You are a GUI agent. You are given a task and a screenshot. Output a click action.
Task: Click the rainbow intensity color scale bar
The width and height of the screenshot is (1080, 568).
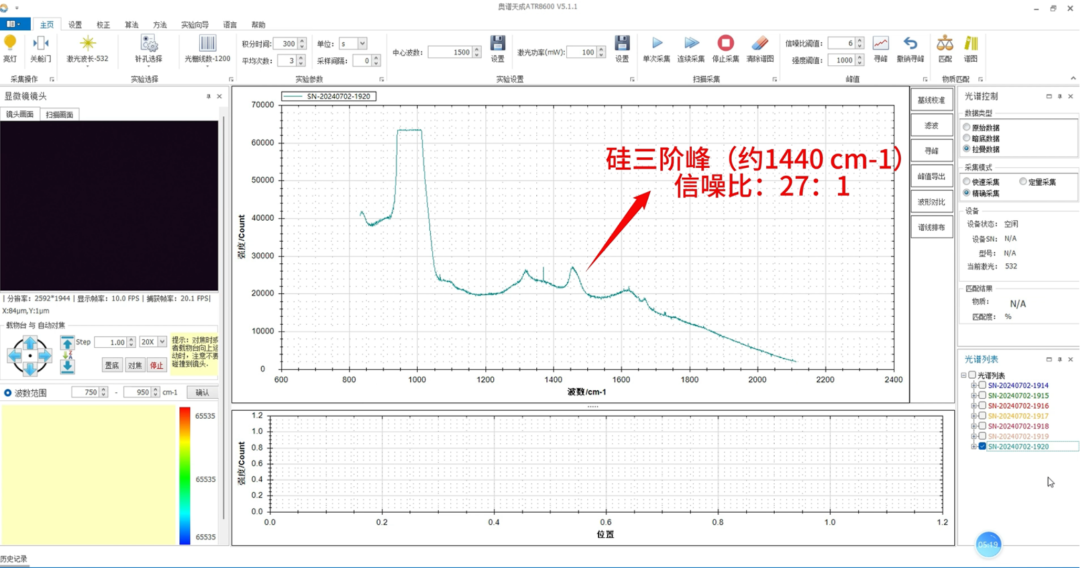(x=184, y=475)
